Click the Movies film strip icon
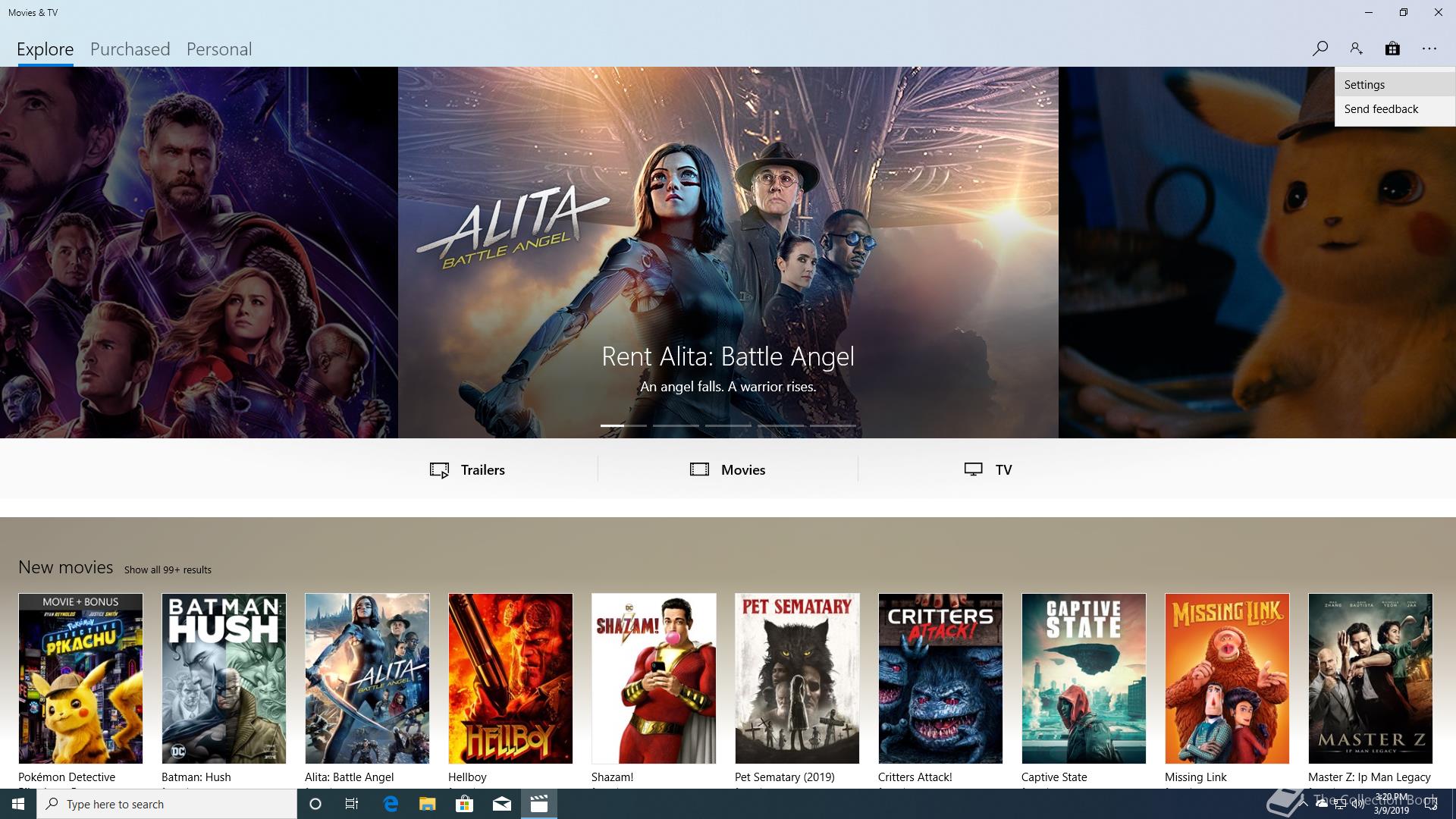 699,469
